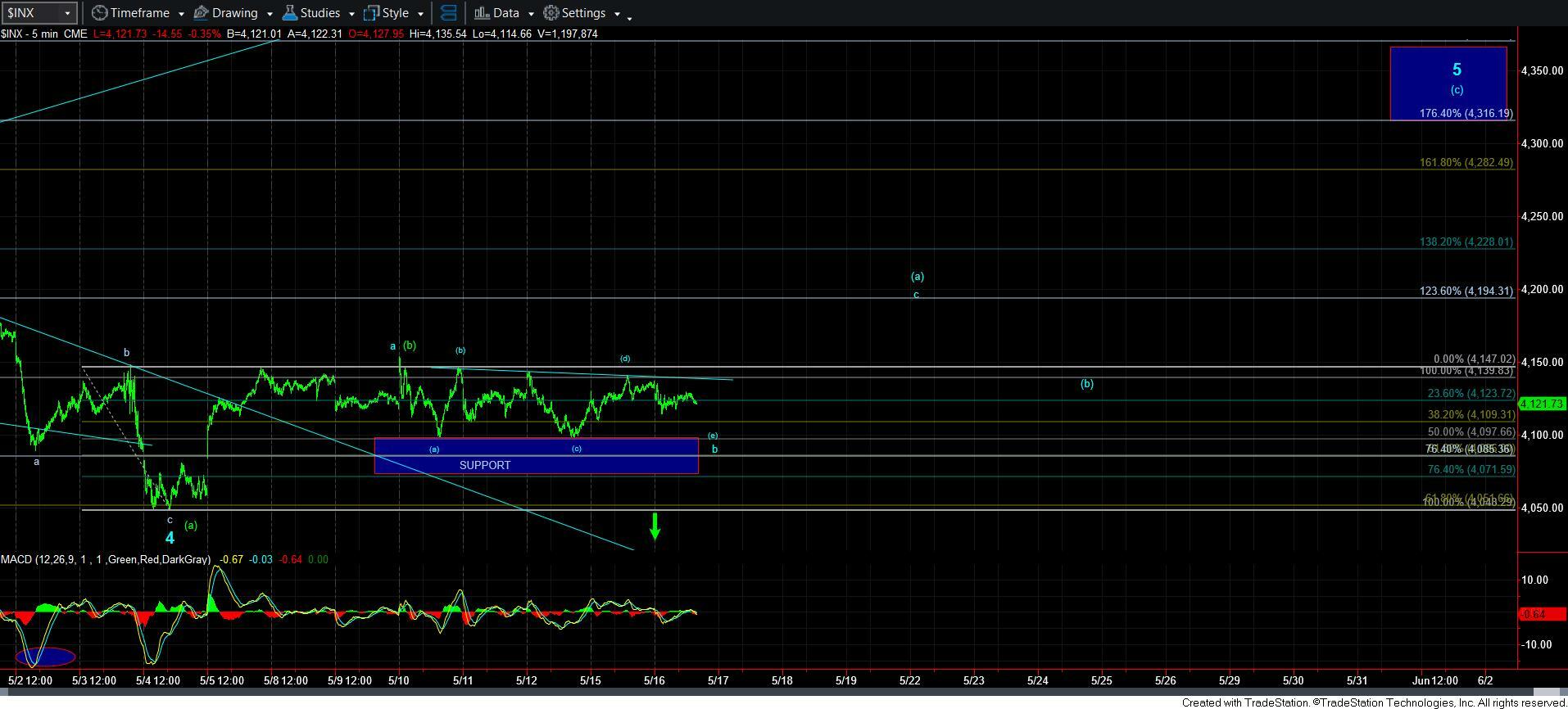Screen dimensions: 1568x709
Task: Open the Studies menu
Action: 319,13
